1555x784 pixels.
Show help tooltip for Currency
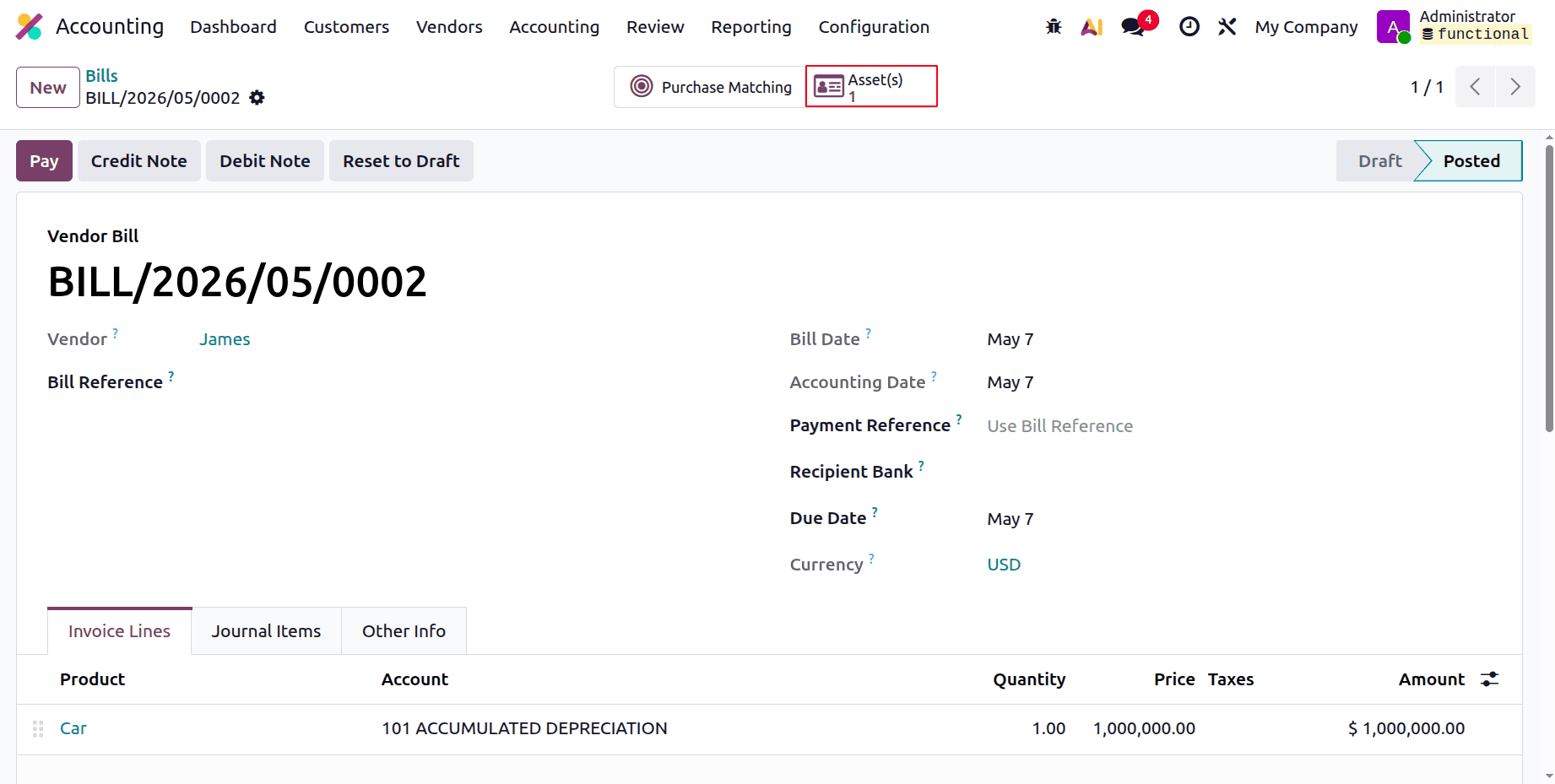point(872,559)
